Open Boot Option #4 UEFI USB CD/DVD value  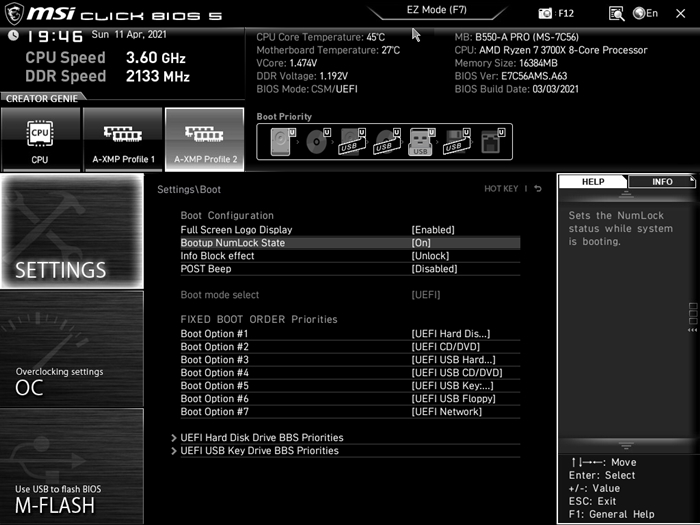click(x=457, y=373)
